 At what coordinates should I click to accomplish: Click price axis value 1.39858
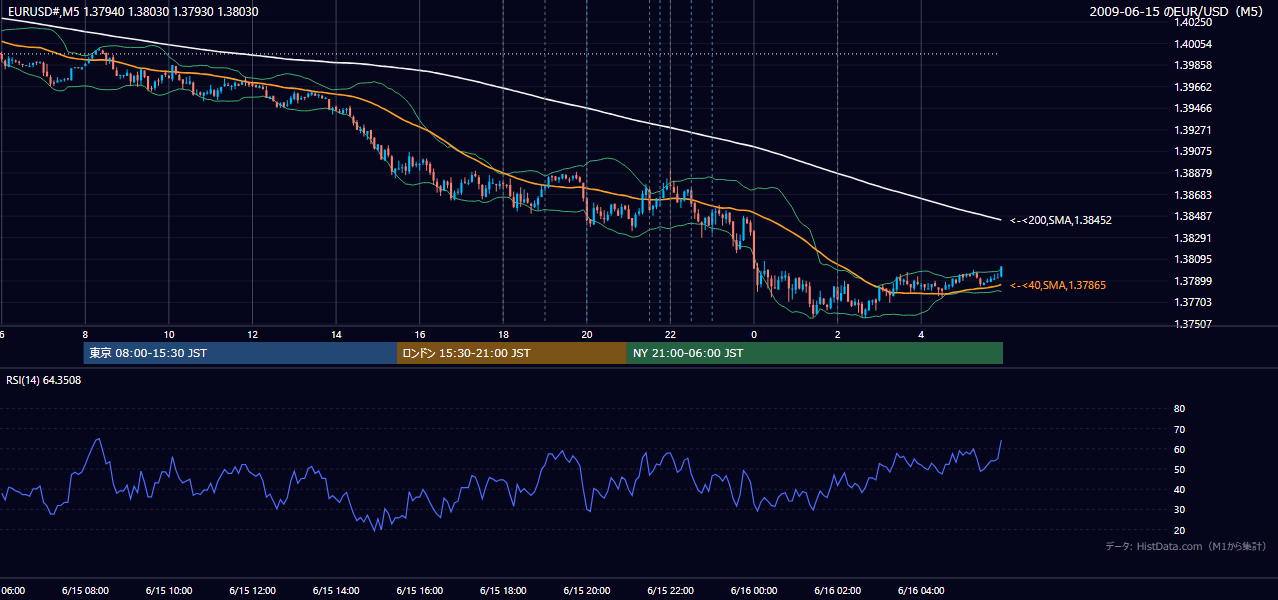(x=1194, y=65)
